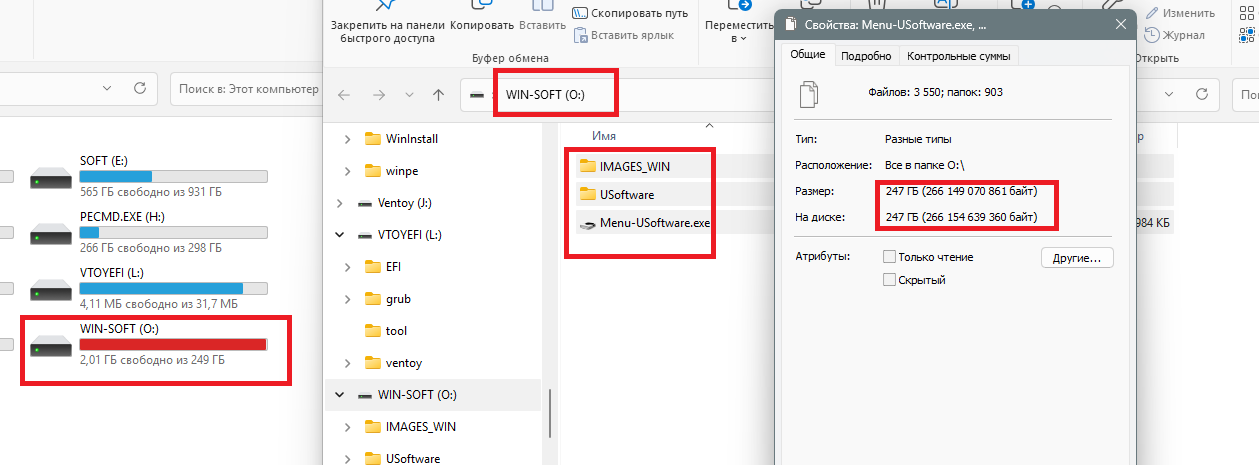The height and width of the screenshot is (465, 1259).
Task: Click the Forward navigation arrow
Action: tap(379, 95)
